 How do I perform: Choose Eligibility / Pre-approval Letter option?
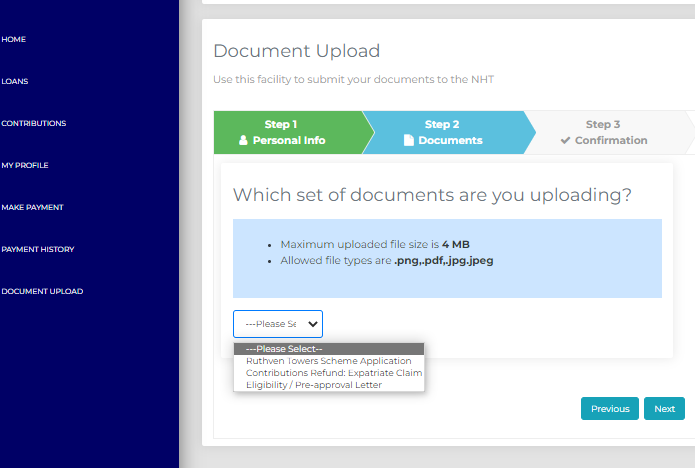(x=313, y=385)
